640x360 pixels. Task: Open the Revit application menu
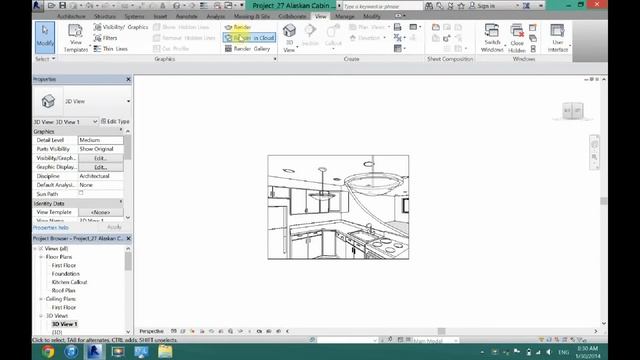point(38,5)
